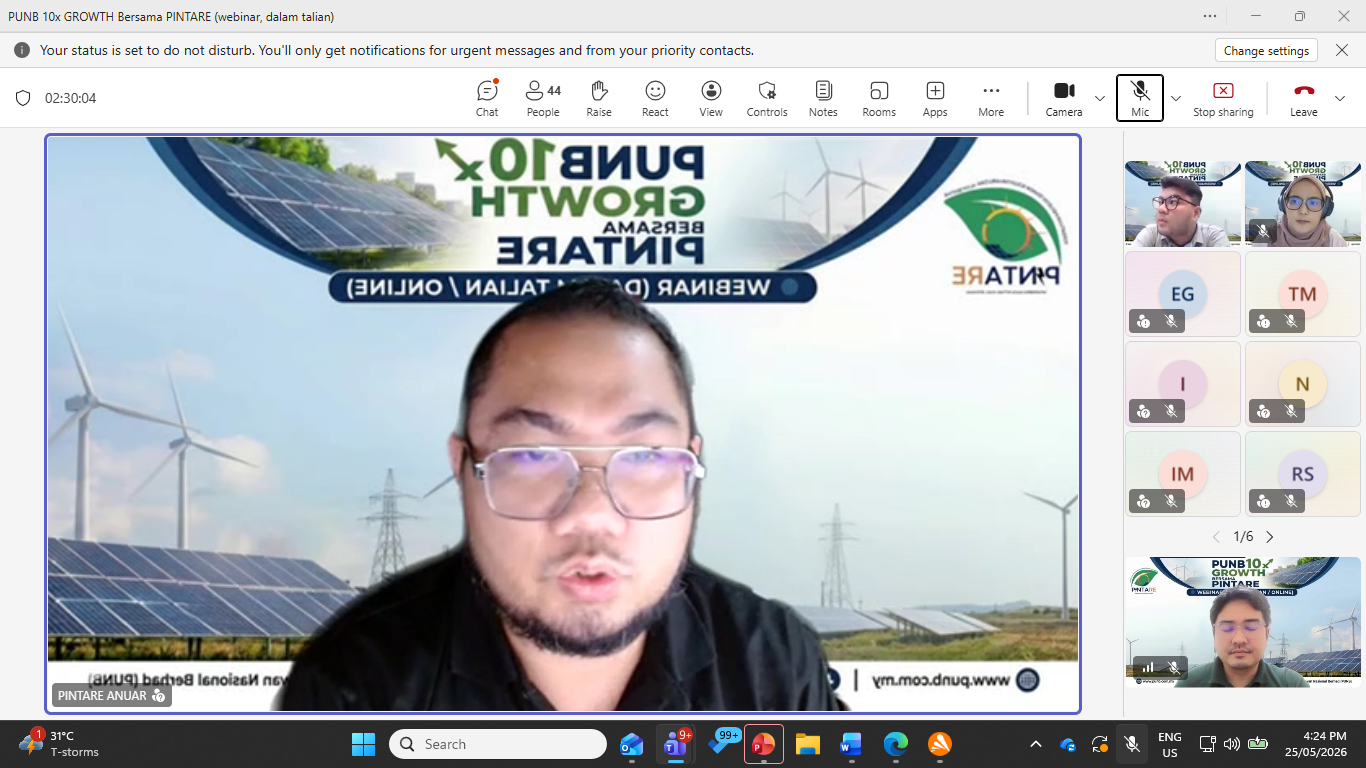Go to previous participant page
Viewport: 1366px width, 768px height.
(1216, 537)
